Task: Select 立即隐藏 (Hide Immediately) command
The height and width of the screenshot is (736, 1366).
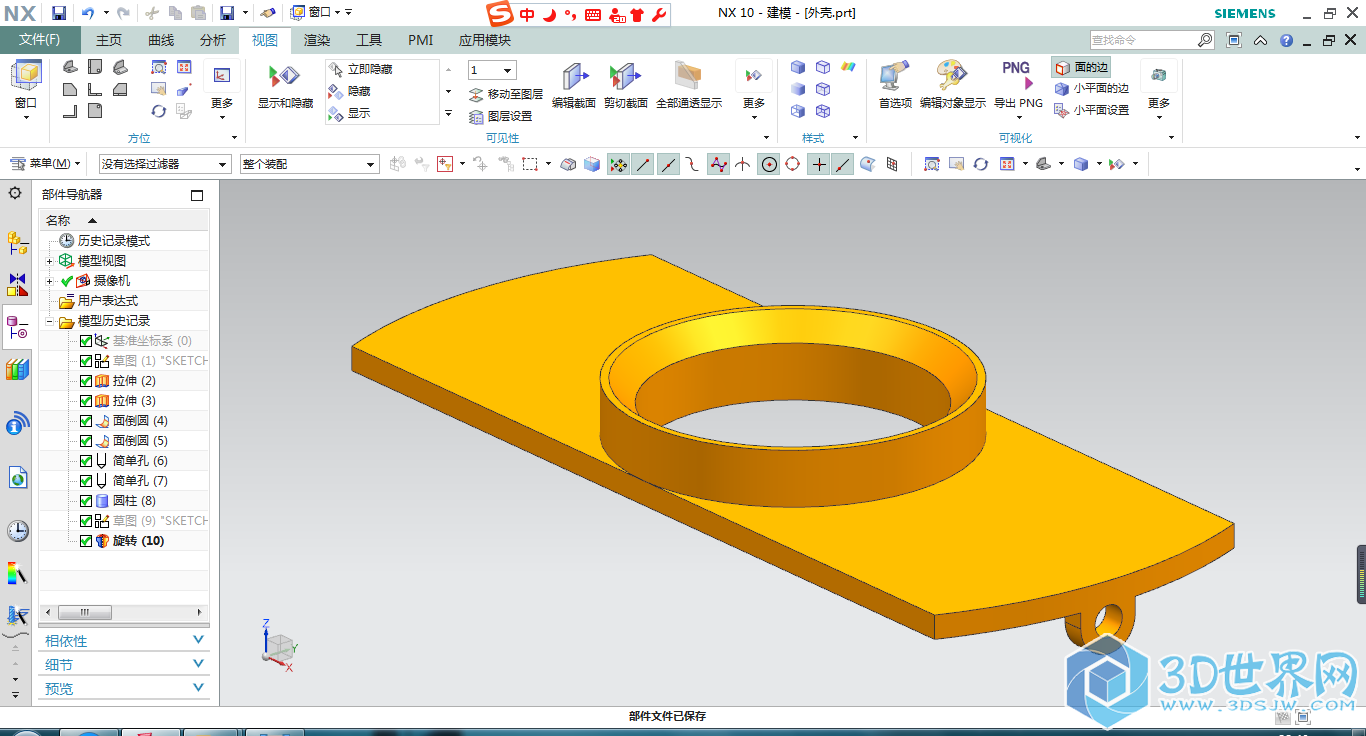Action: coord(360,69)
